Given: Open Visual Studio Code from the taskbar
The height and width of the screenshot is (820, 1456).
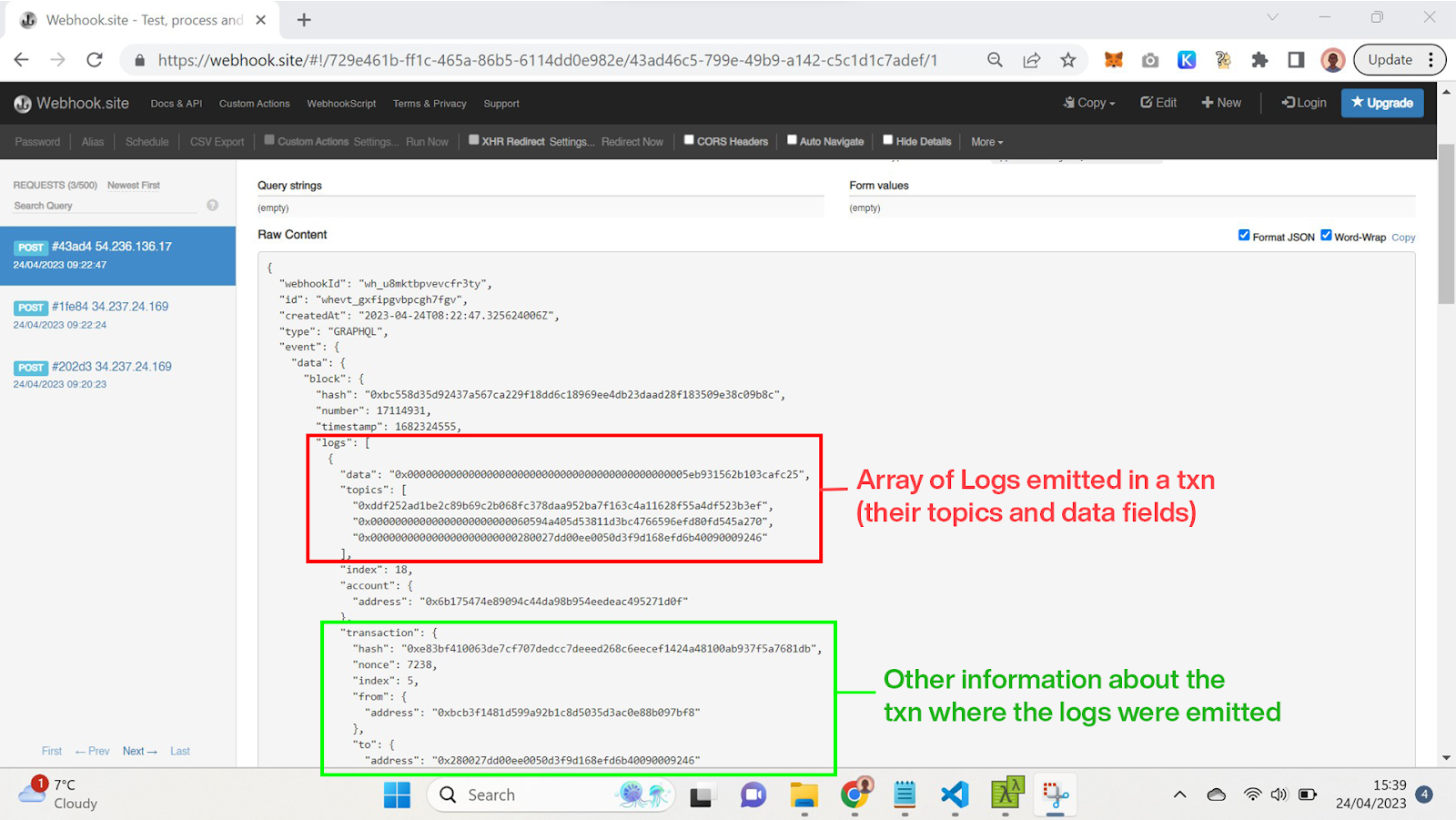Looking at the screenshot, I should click(x=955, y=795).
